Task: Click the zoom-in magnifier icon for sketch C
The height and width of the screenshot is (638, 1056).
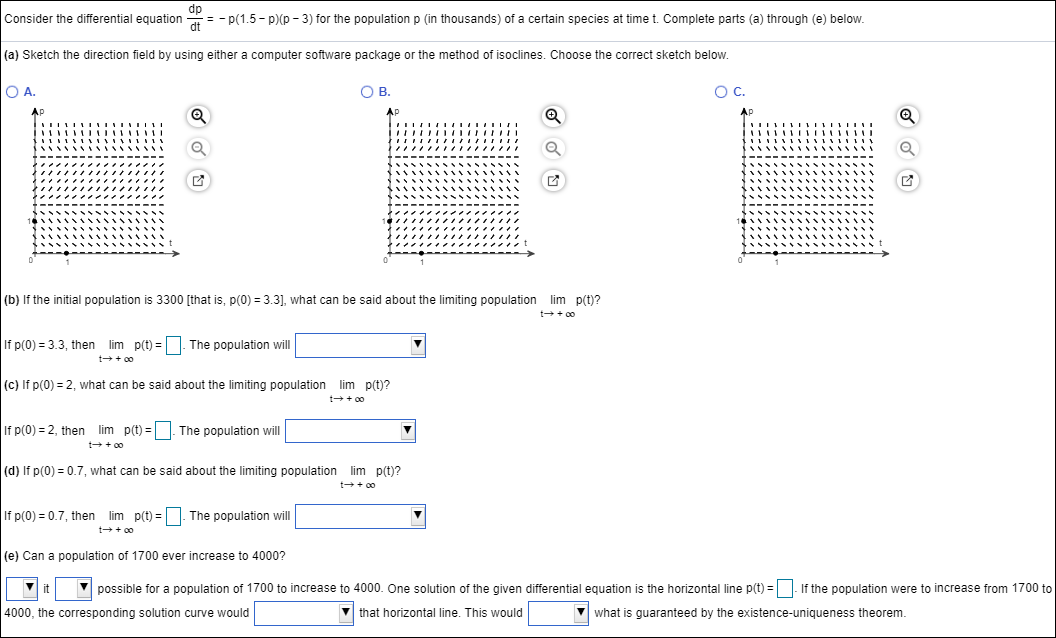Action: click(x=907, y=116)
